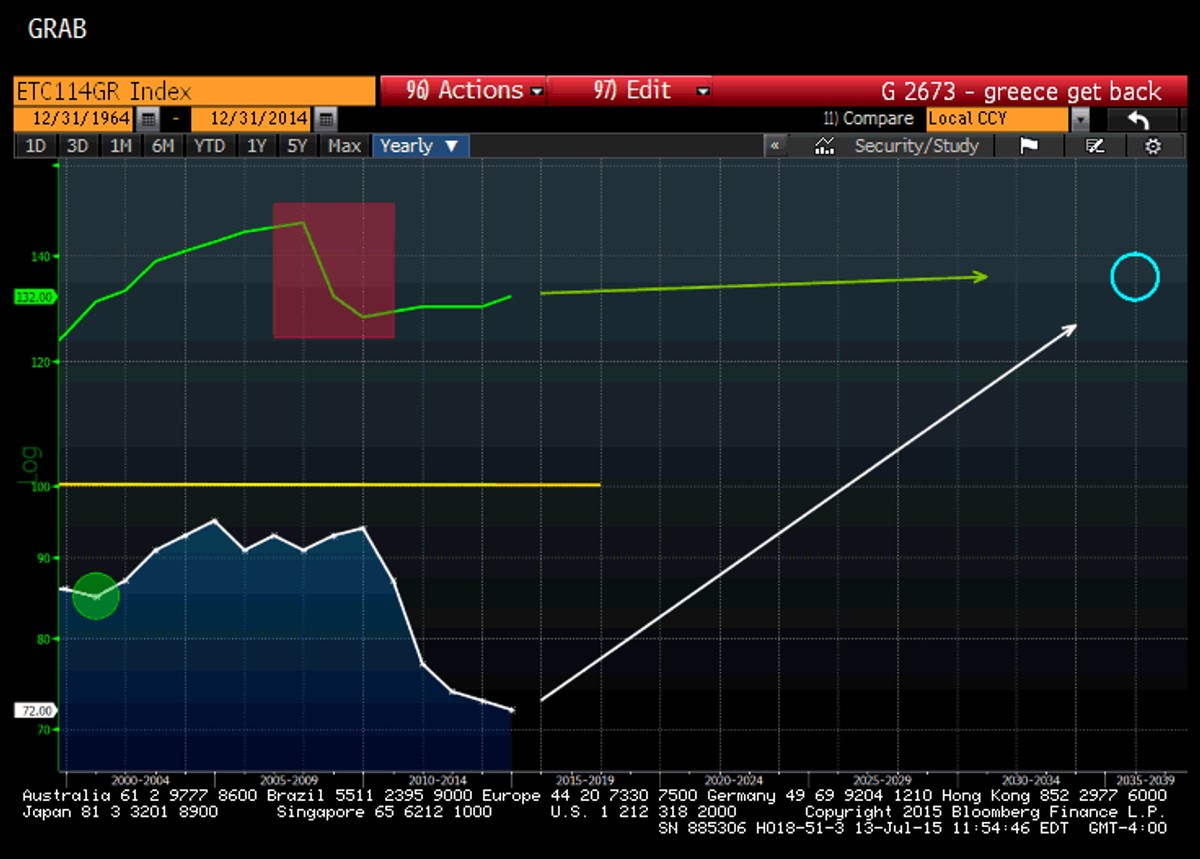This screenshot has width=1200, height=859.
Task: Click the 11) Compare button
Action: coord(868,119)
